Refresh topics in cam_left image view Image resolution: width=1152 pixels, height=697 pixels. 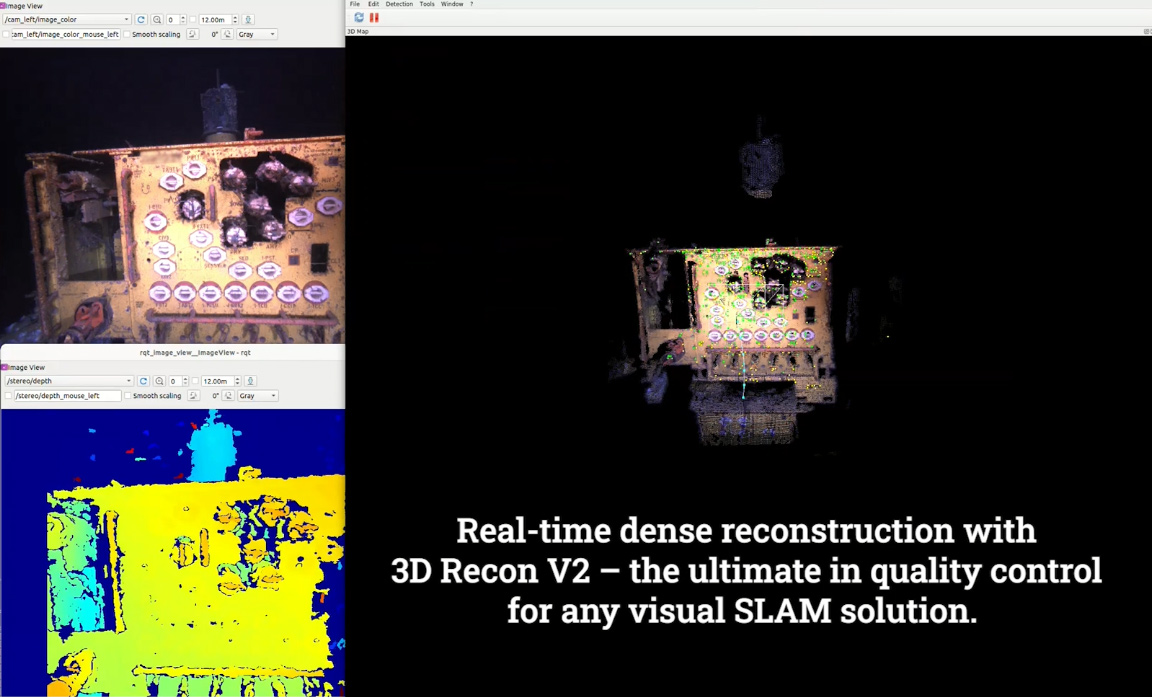pos(141,20)
